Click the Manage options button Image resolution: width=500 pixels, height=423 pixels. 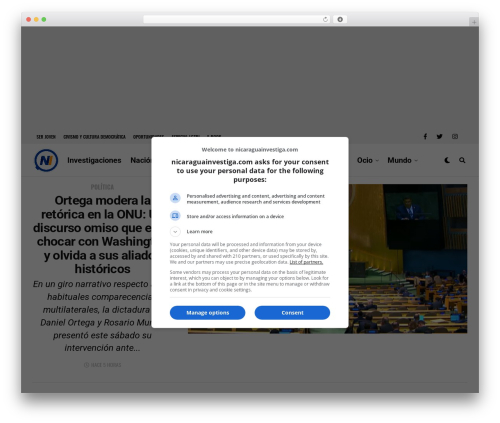point(207,313)
